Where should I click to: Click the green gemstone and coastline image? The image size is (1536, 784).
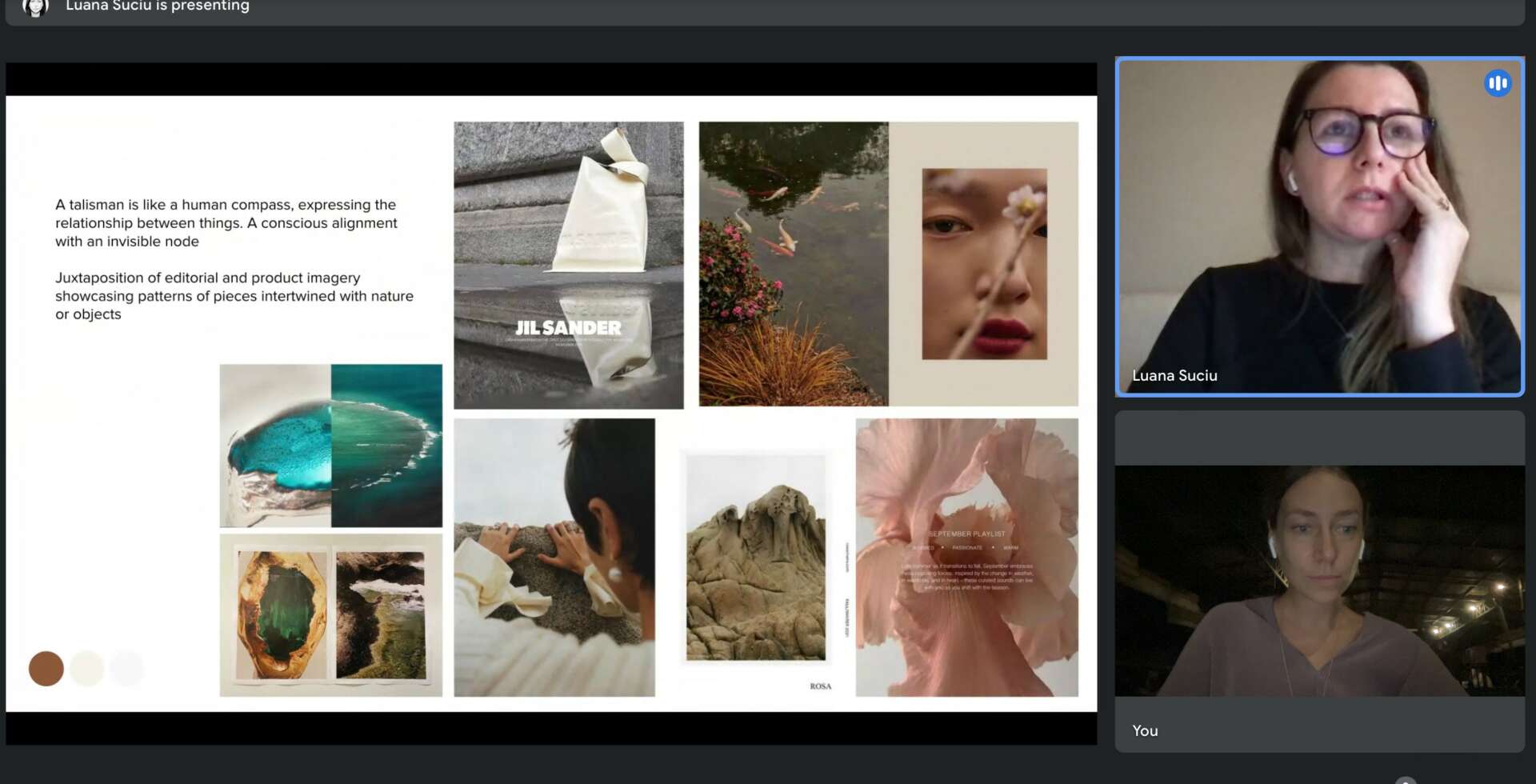click(330, 614)
